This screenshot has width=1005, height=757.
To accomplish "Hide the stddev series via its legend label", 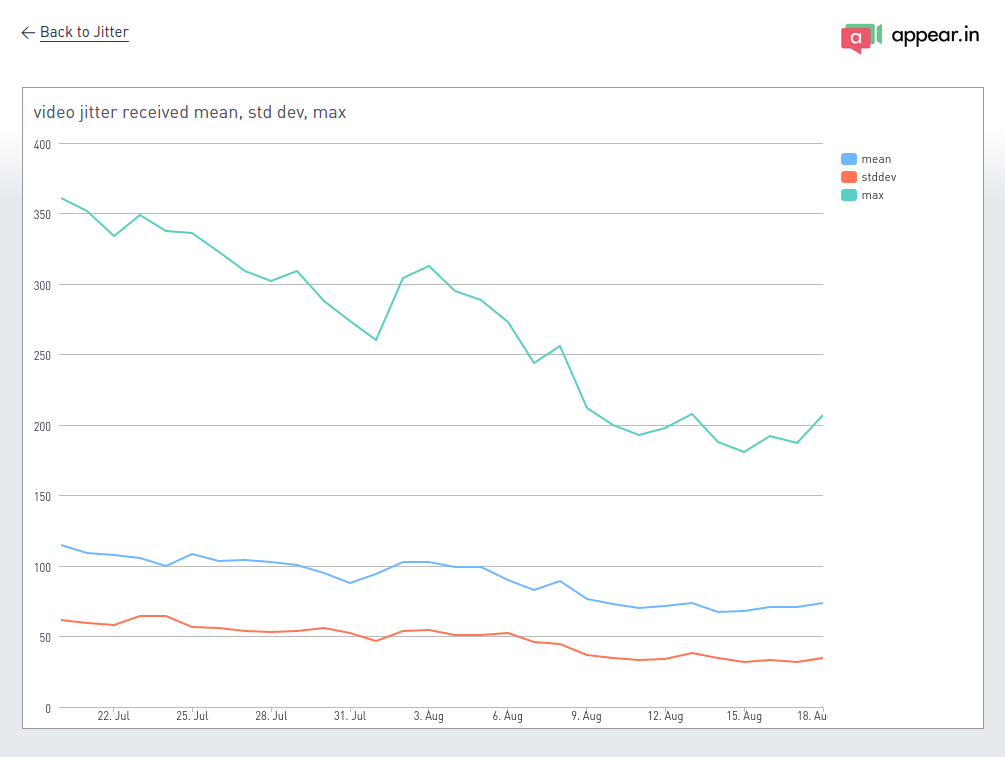I will (879, 177).
